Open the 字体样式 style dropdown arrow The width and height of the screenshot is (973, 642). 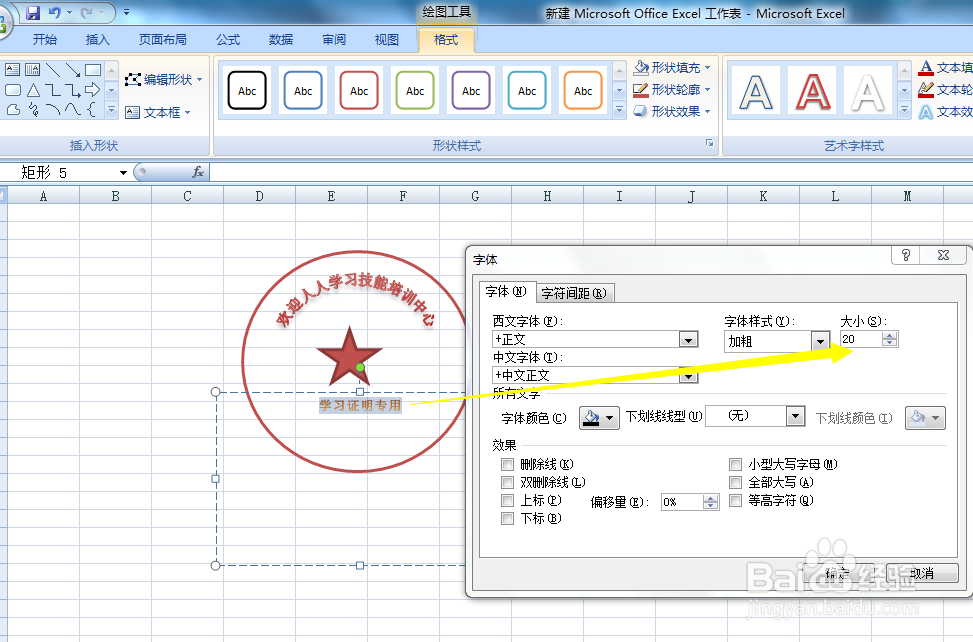pos(820,341)
